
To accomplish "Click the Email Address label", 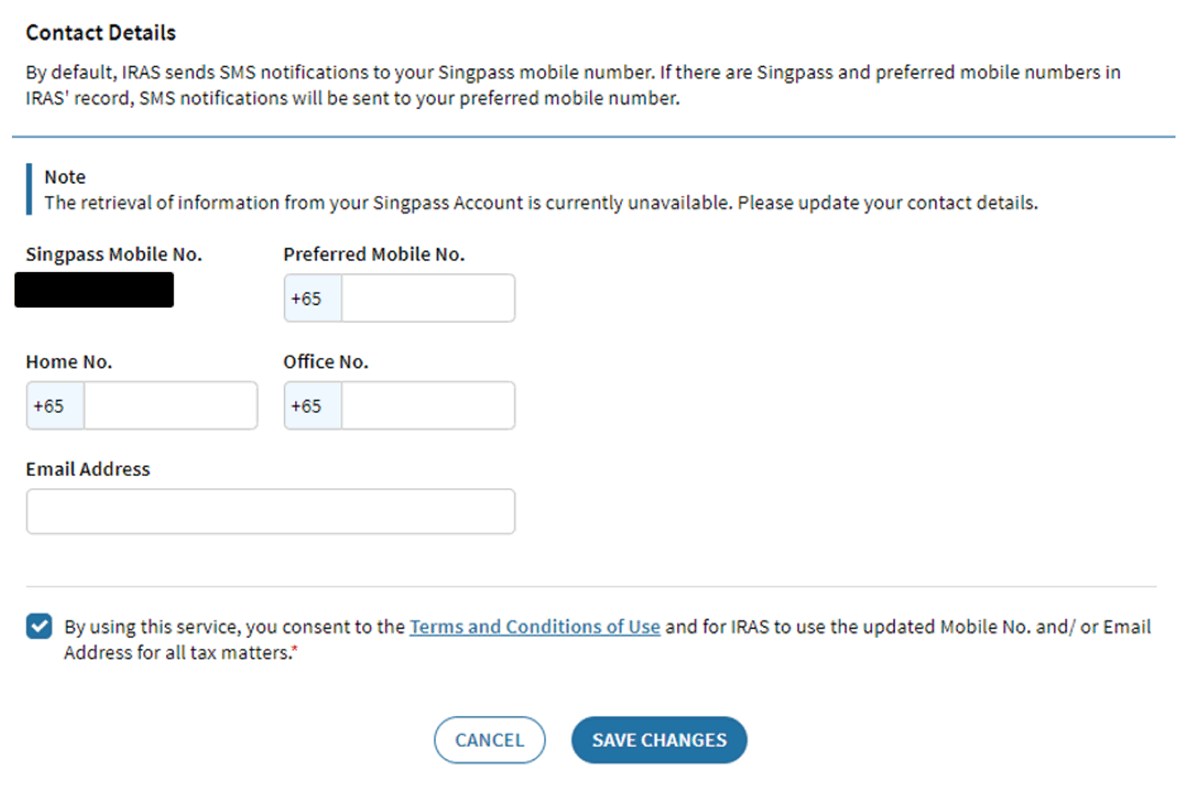I will pyautogui.click(x=88, y=469).
